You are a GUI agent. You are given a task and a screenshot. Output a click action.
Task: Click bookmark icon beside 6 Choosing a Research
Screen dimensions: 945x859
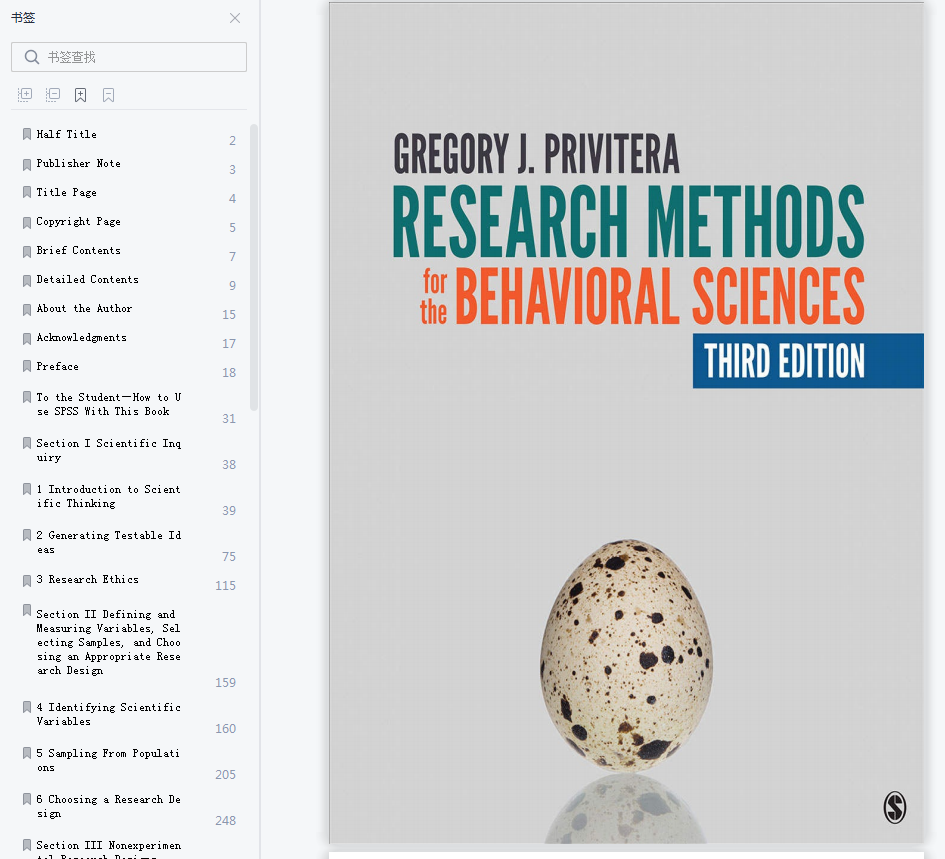point(27,799)
